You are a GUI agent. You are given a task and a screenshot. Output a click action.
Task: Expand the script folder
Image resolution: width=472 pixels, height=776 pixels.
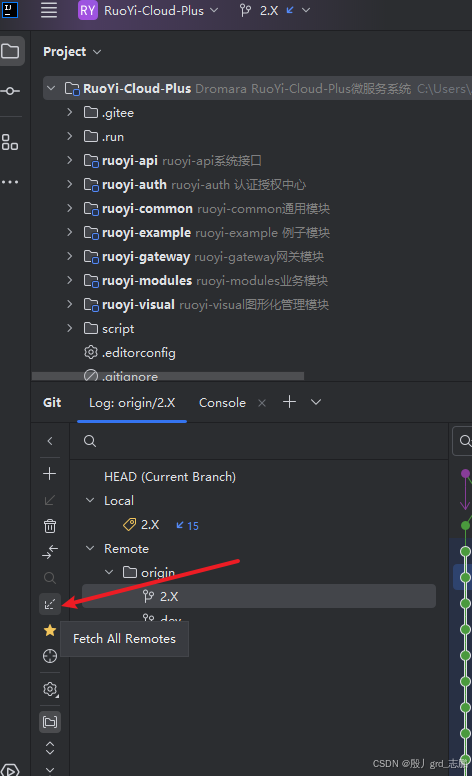[70, 328]
